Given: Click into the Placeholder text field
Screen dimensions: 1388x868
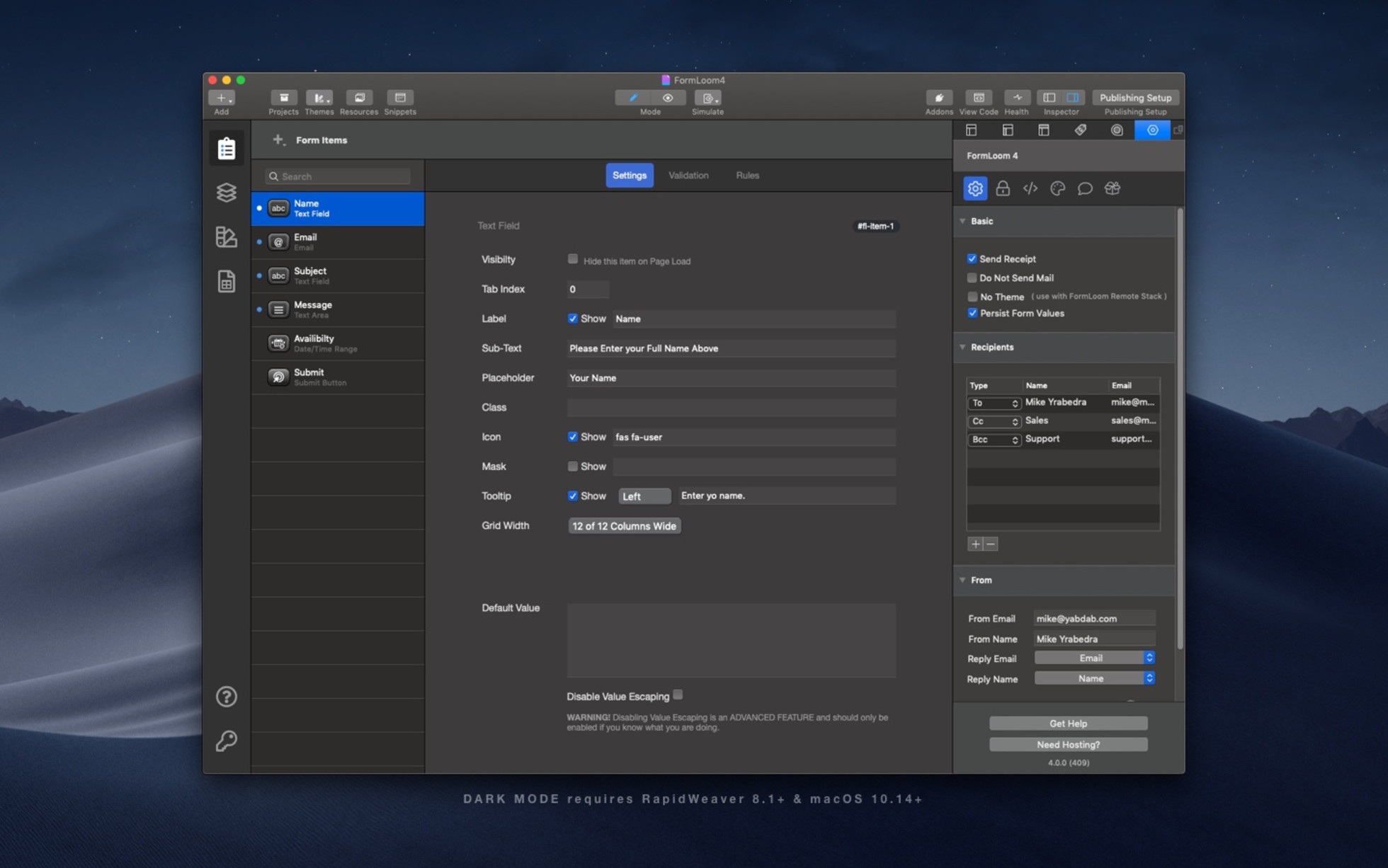Looking at the screenshot, I should 730,378.
